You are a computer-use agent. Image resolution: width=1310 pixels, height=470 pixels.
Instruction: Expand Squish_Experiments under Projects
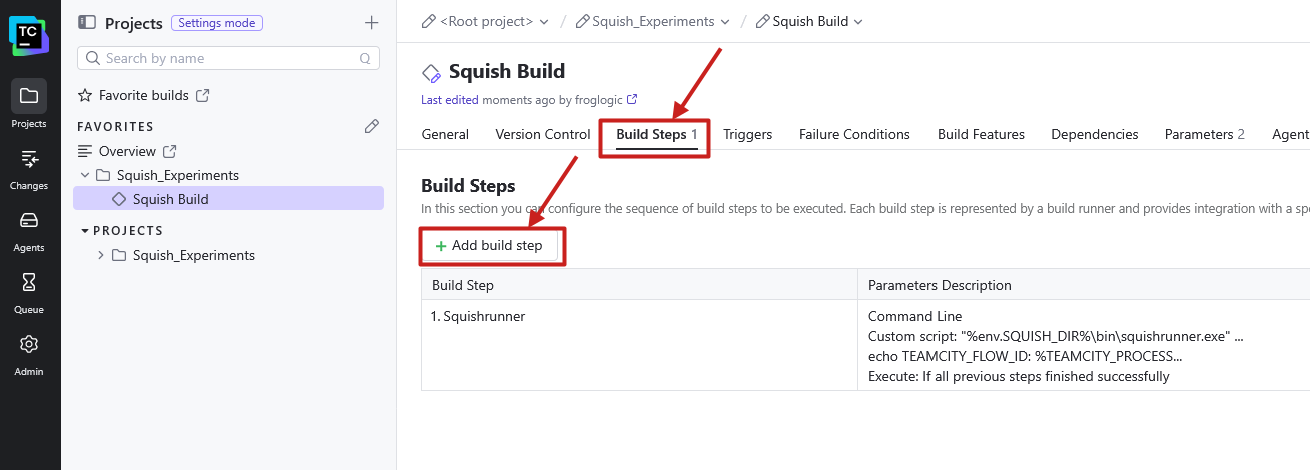[101, 255]
